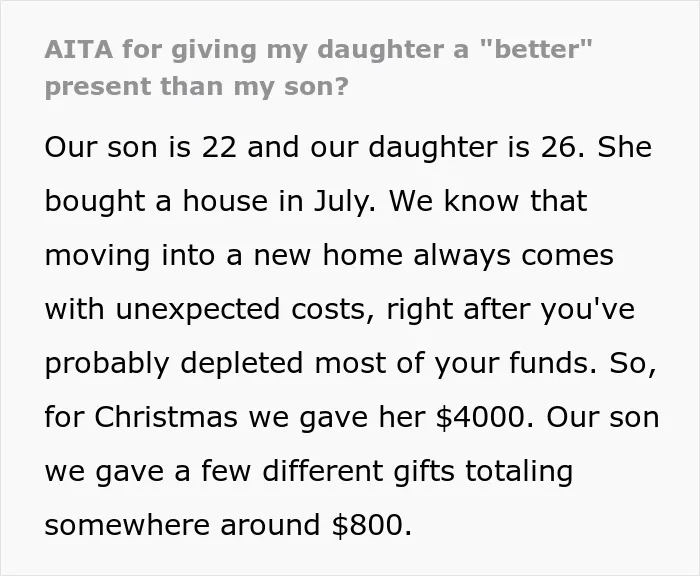The image size is (700, 576).
Task: Click the word "totaling" in the post
Action: tap(519, 473)
